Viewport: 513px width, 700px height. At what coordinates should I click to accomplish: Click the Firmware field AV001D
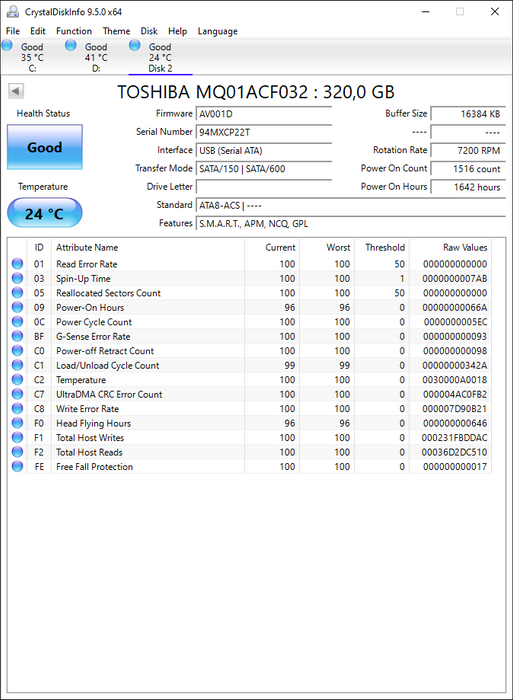264,114
